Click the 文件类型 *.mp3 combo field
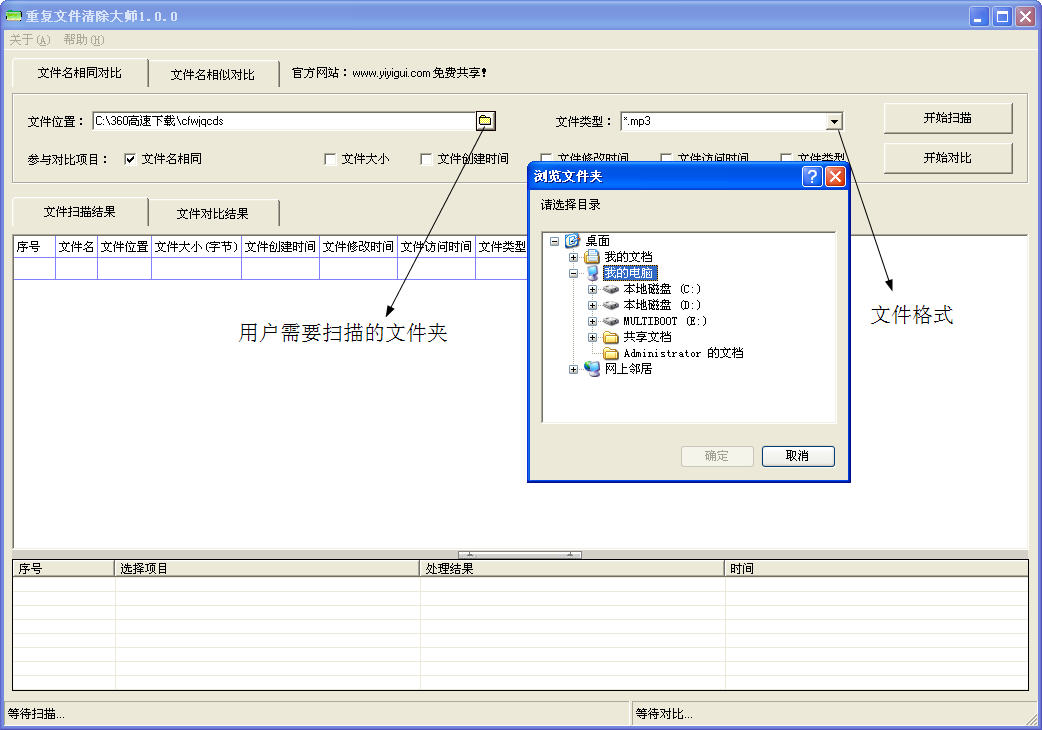The image size is (1042, 730). coord(723,121)
